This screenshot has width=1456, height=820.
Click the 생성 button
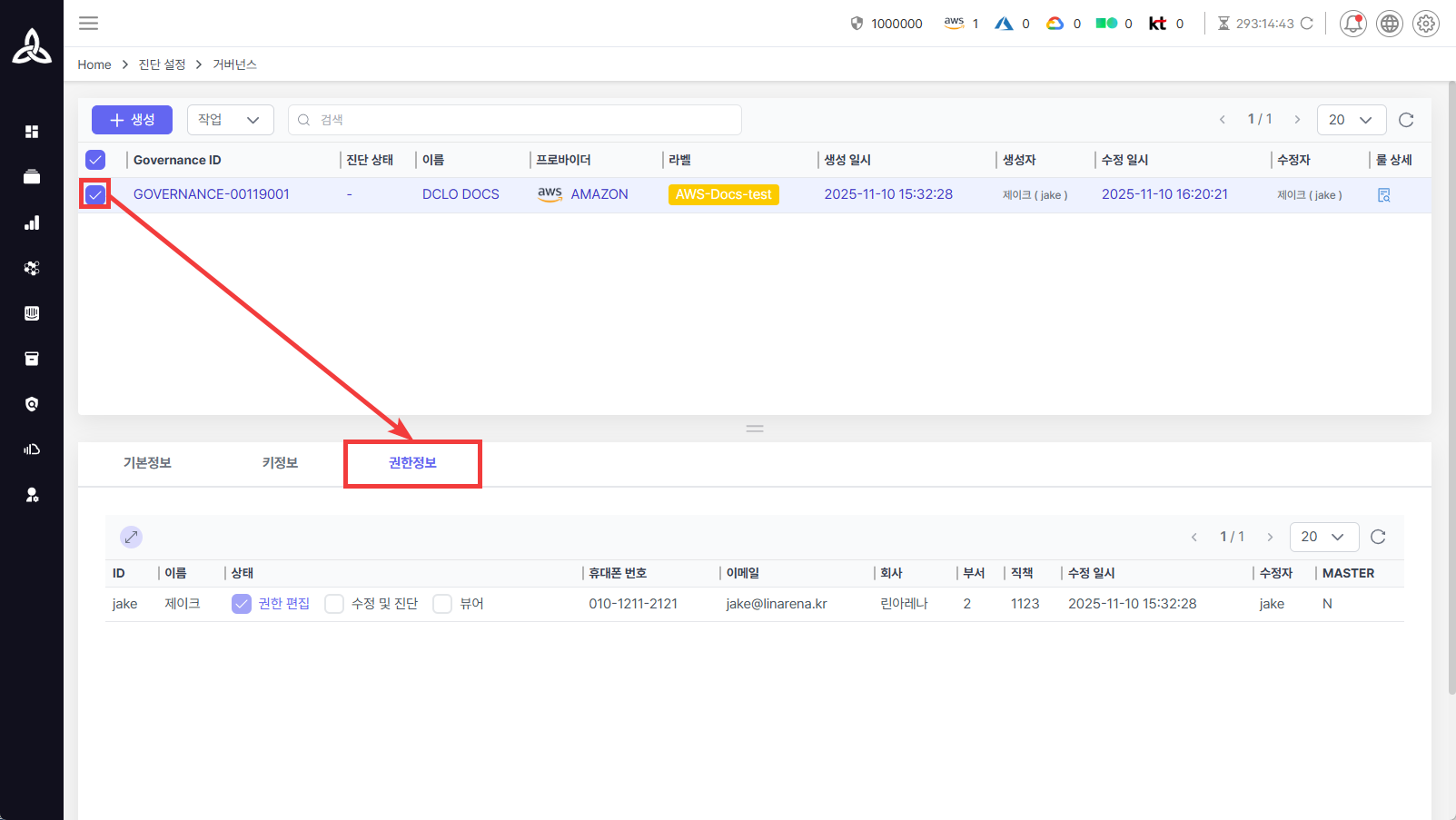(x=132, y=120)
